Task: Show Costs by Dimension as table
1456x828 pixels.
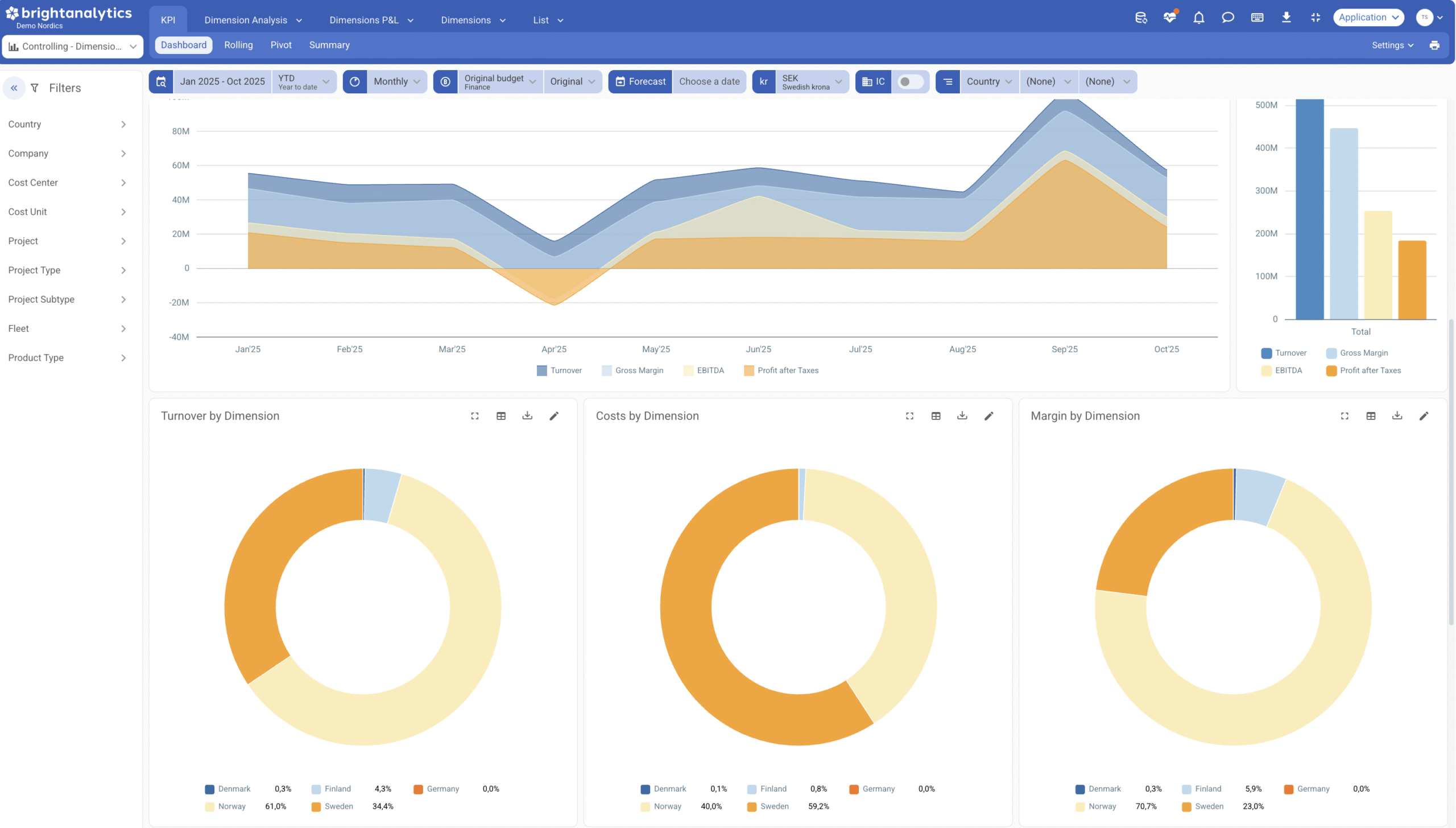Action: (x=936, y=416)
